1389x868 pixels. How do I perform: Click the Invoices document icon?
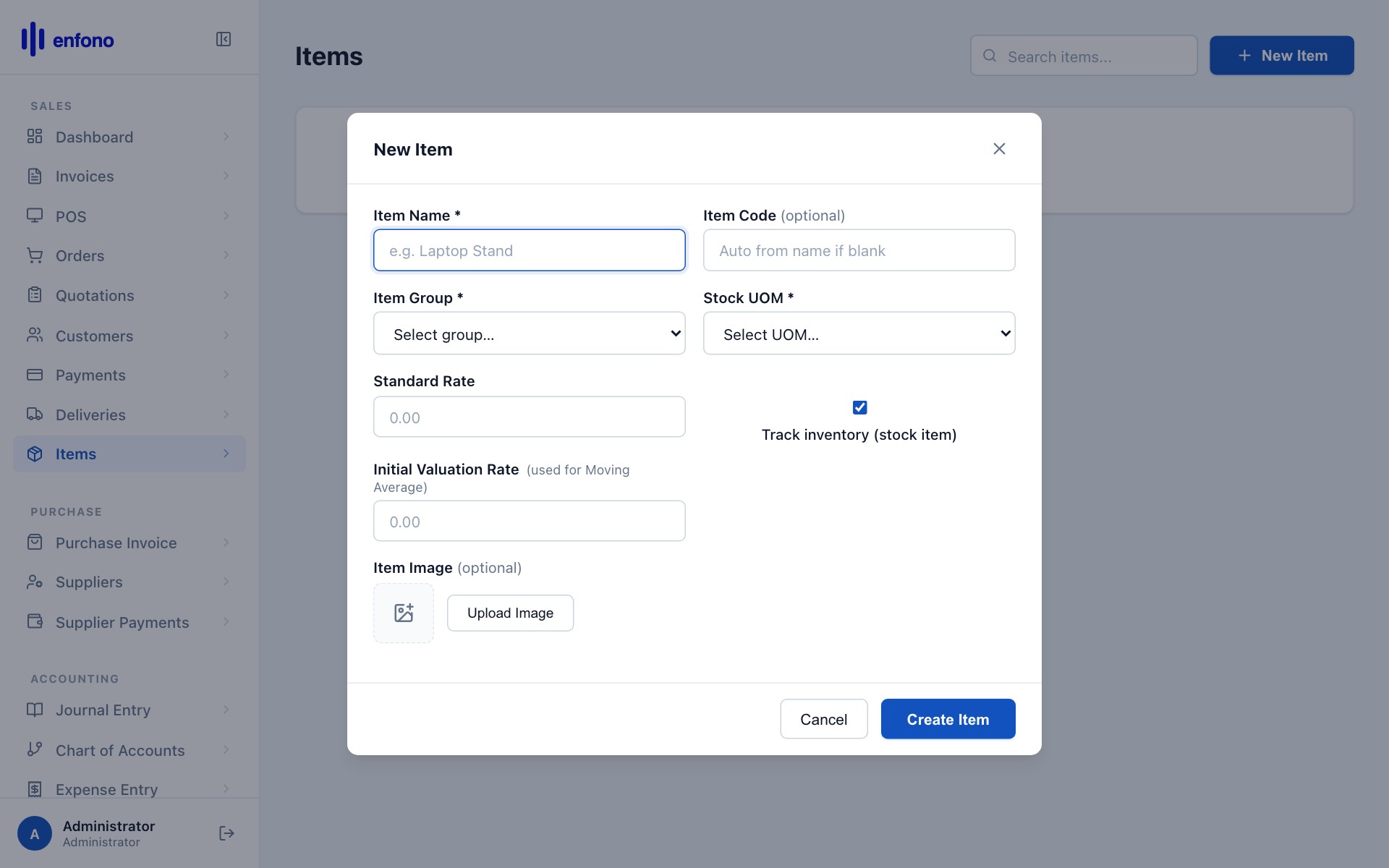35,176
